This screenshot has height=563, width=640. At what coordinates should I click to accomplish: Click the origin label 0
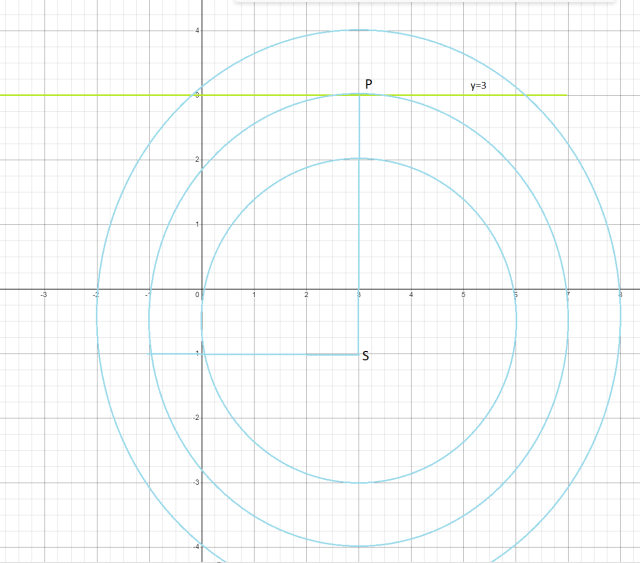(197, 295)
